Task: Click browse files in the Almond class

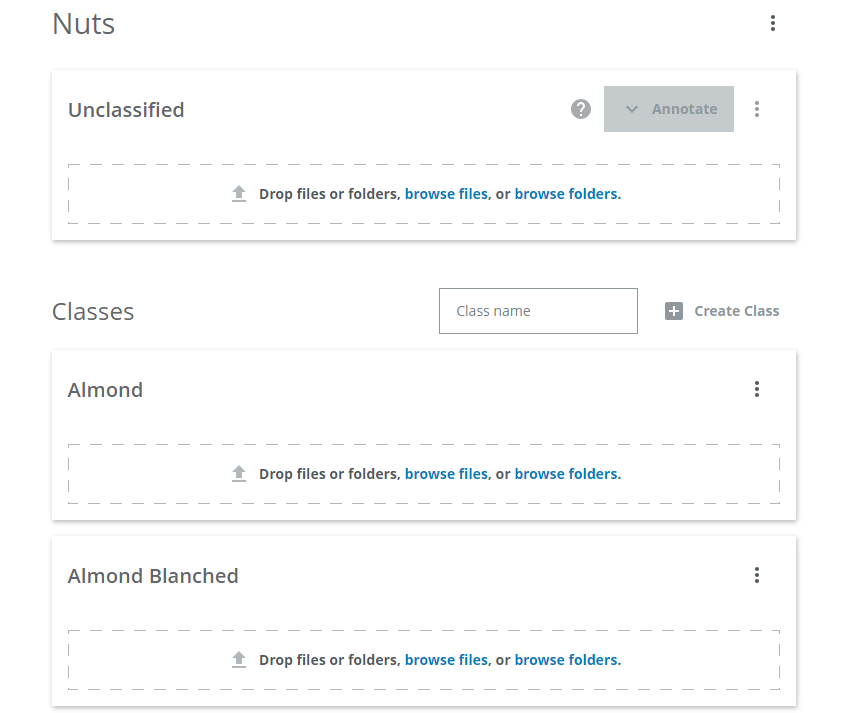Action: [x=446, y=474]
